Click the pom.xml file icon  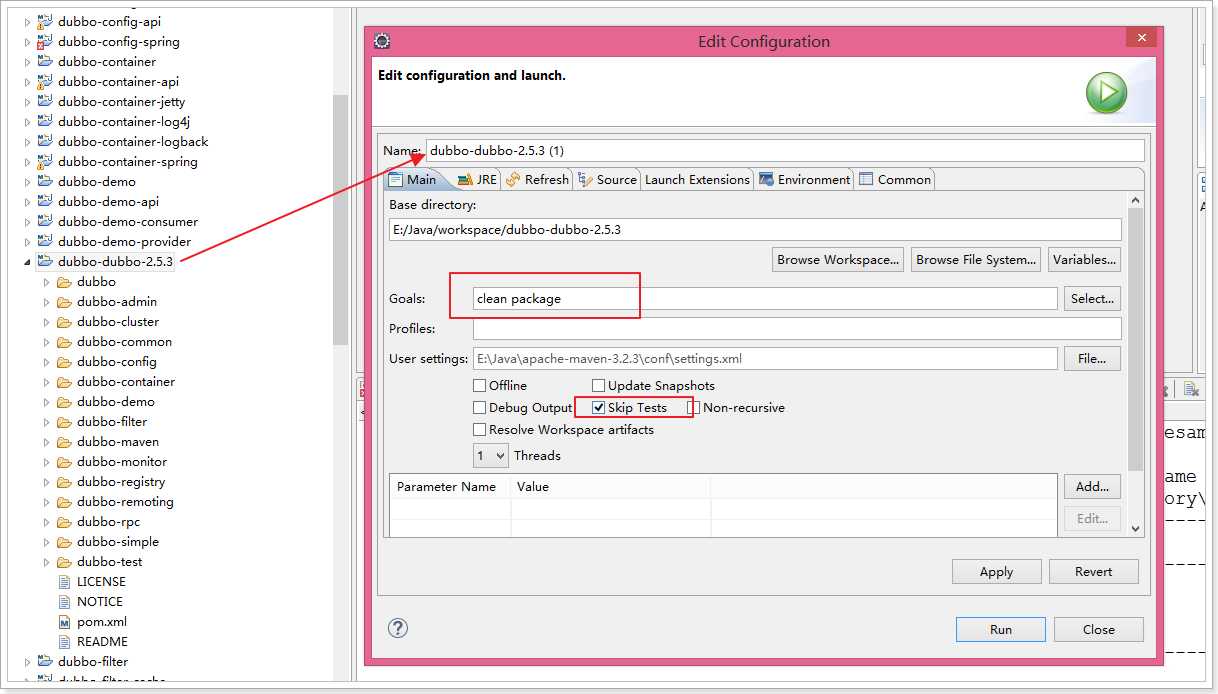pos(64,621)
